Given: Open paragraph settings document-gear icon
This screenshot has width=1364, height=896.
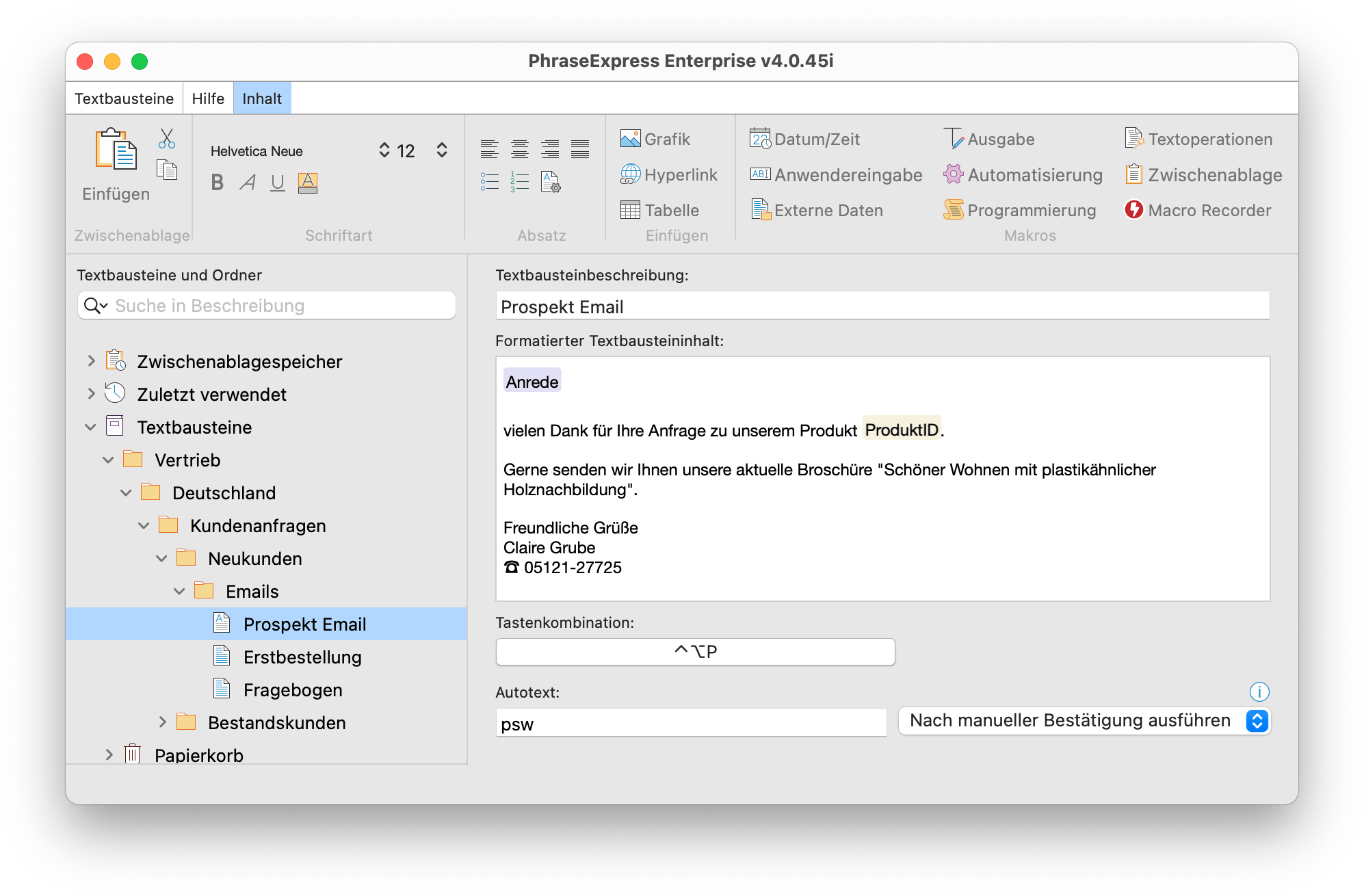Looking at the screenshot, I should click(551, 181).
